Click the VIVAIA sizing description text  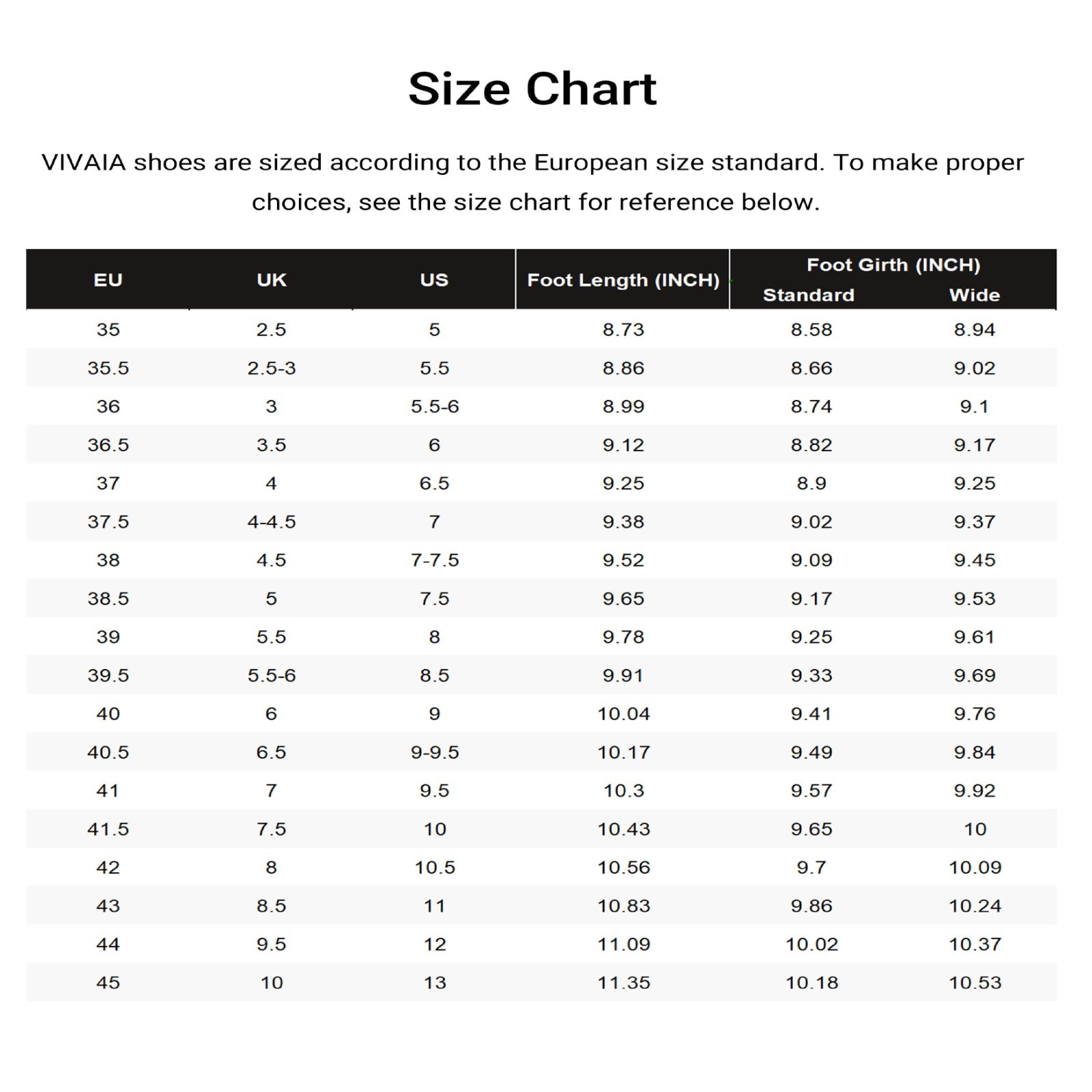(532, 182)
